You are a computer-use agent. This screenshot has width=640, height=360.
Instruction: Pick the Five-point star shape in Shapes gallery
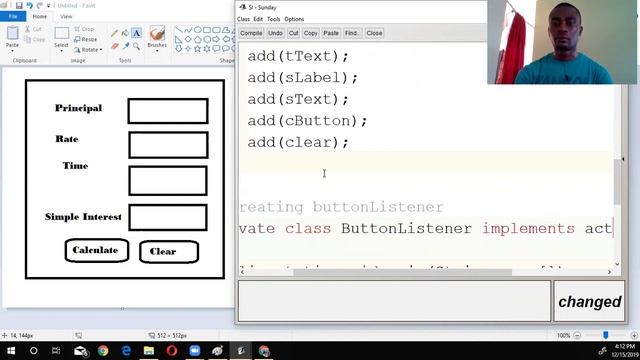pyautogui.click(x=197, y=49)
